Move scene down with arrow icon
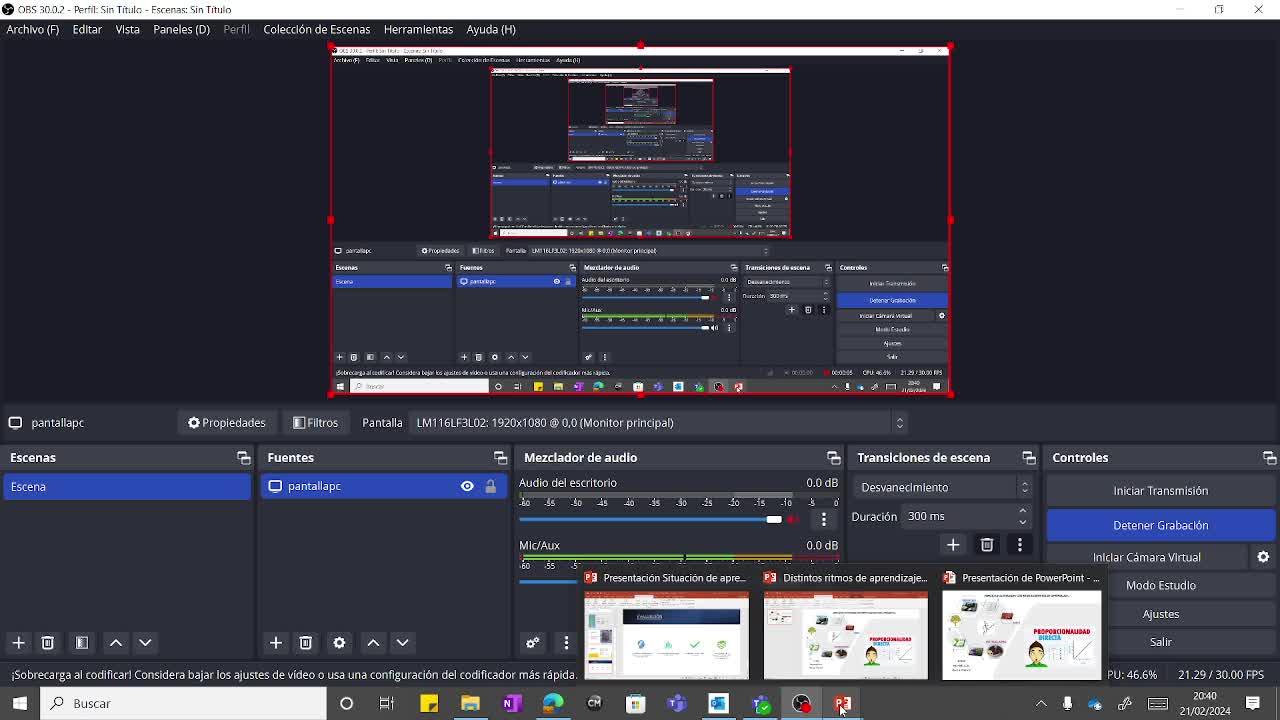The height and width of the screenshot is (720, 1280). [145, 643]
